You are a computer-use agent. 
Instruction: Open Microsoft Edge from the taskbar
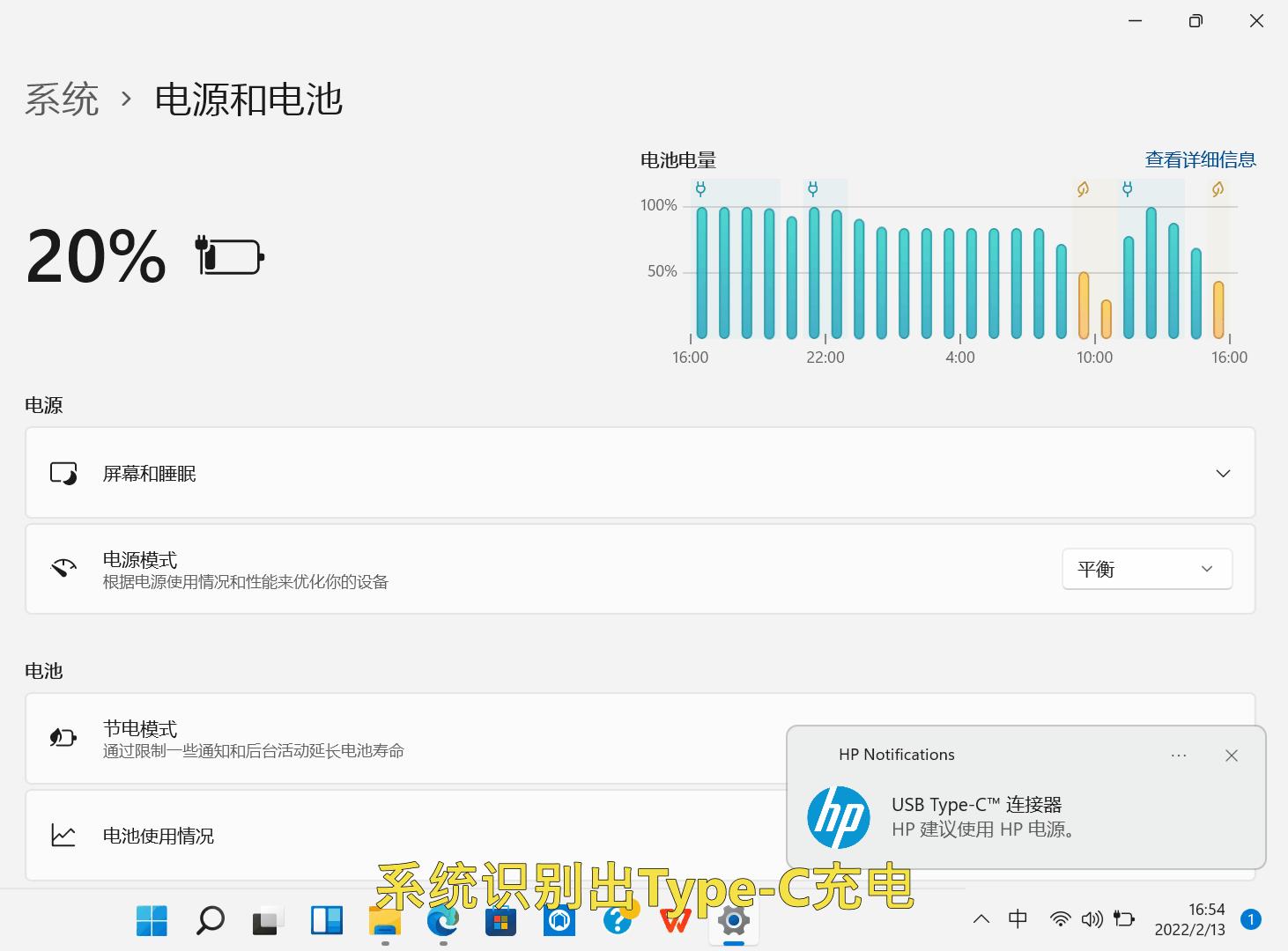pos(442,920)
